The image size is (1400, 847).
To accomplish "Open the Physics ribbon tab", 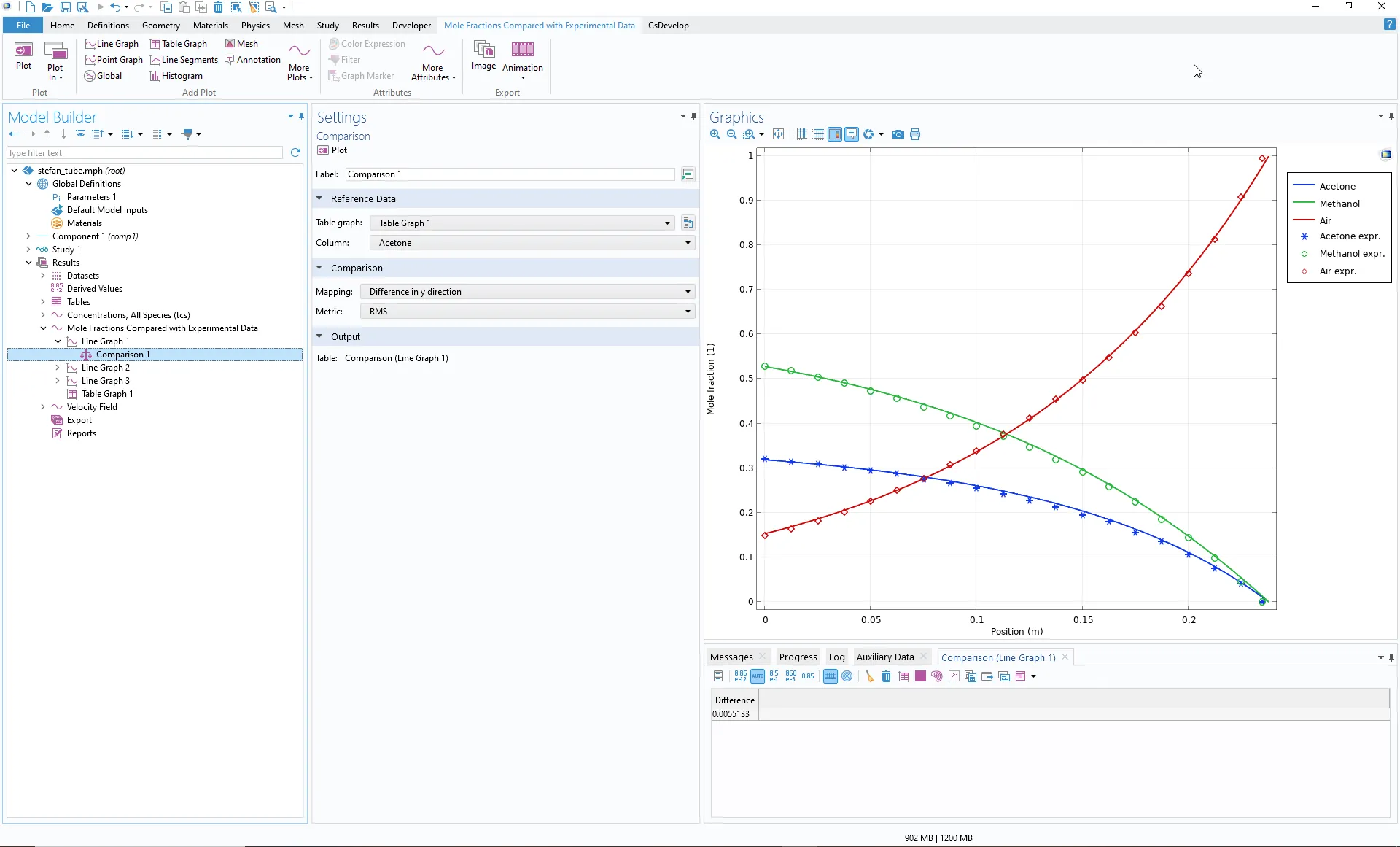I will [x=255, y=26].
